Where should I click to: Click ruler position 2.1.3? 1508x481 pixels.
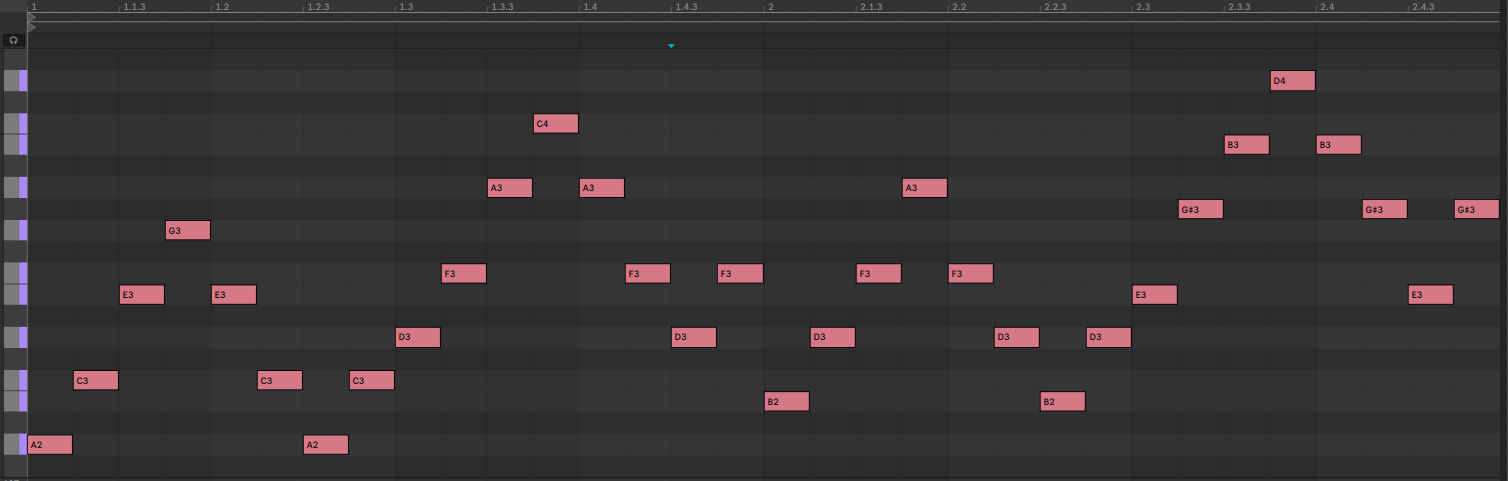coord(870,7)
